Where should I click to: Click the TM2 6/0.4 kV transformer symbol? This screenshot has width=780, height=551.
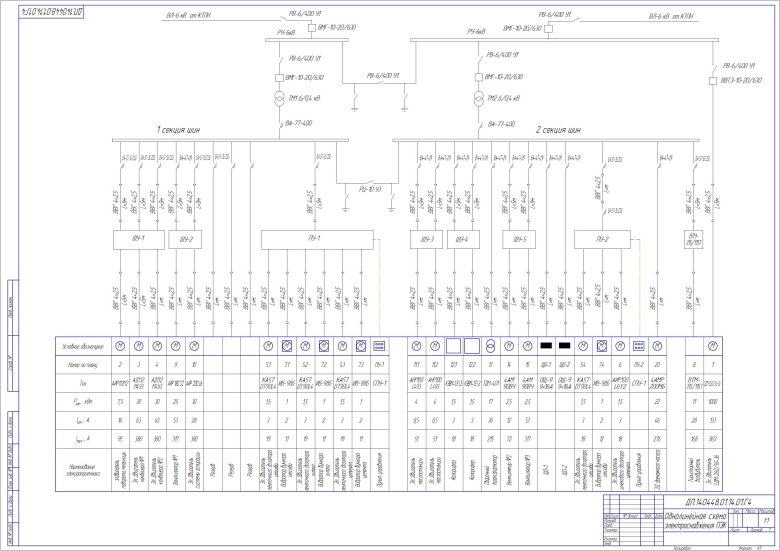point(481,99)
